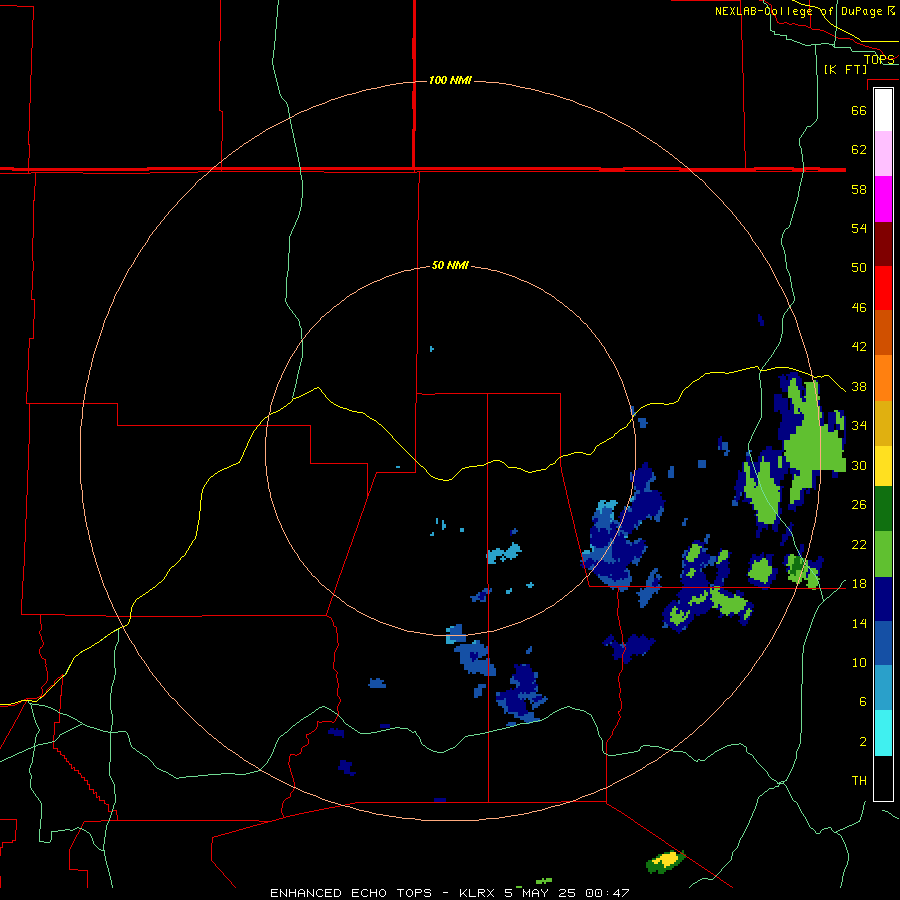Viewport: 900px width, 900px height.
Task: Click the light pink swatch on the color scale
Action: coord(883,154)
